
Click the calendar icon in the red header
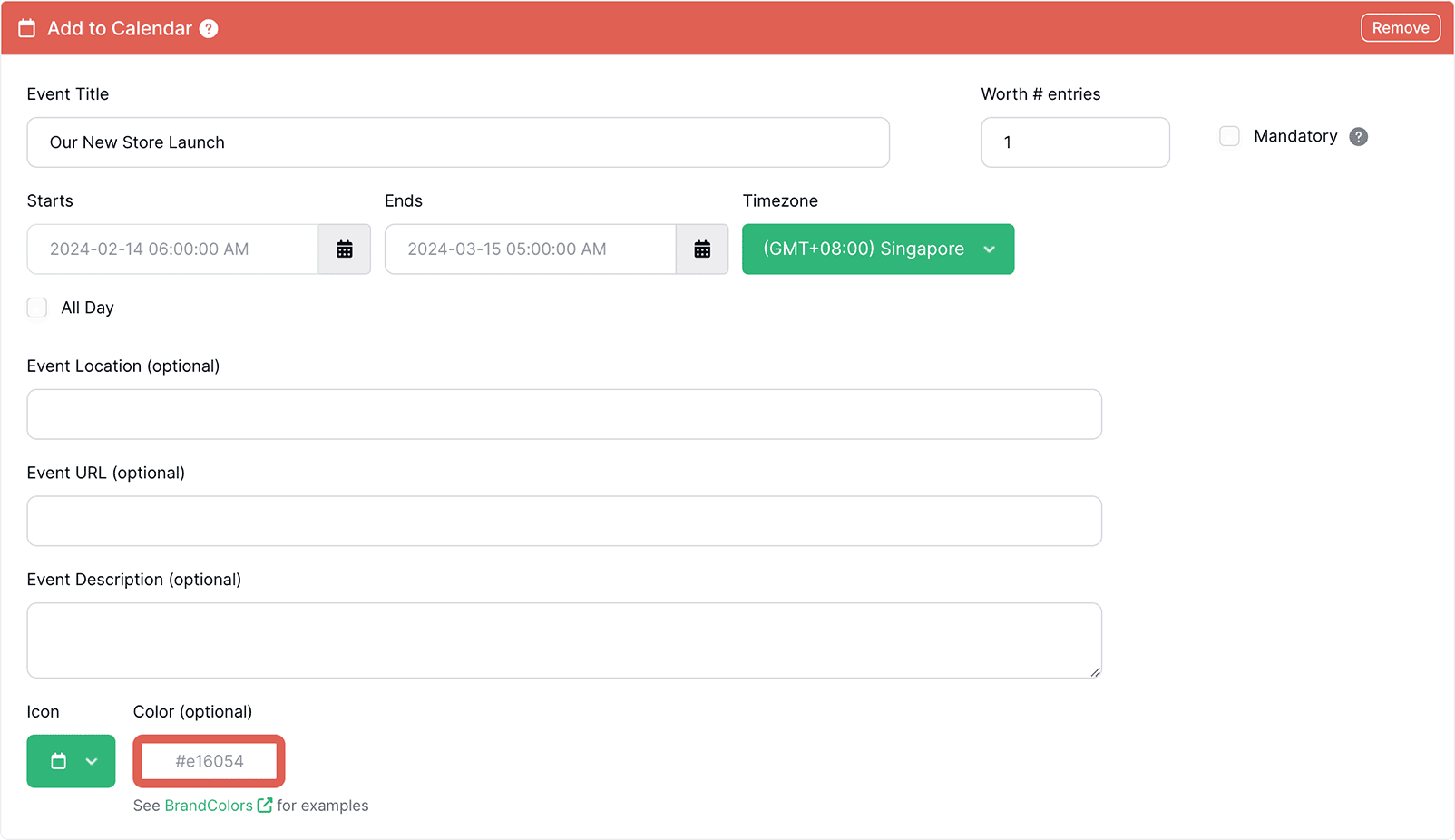pos(26,27)
